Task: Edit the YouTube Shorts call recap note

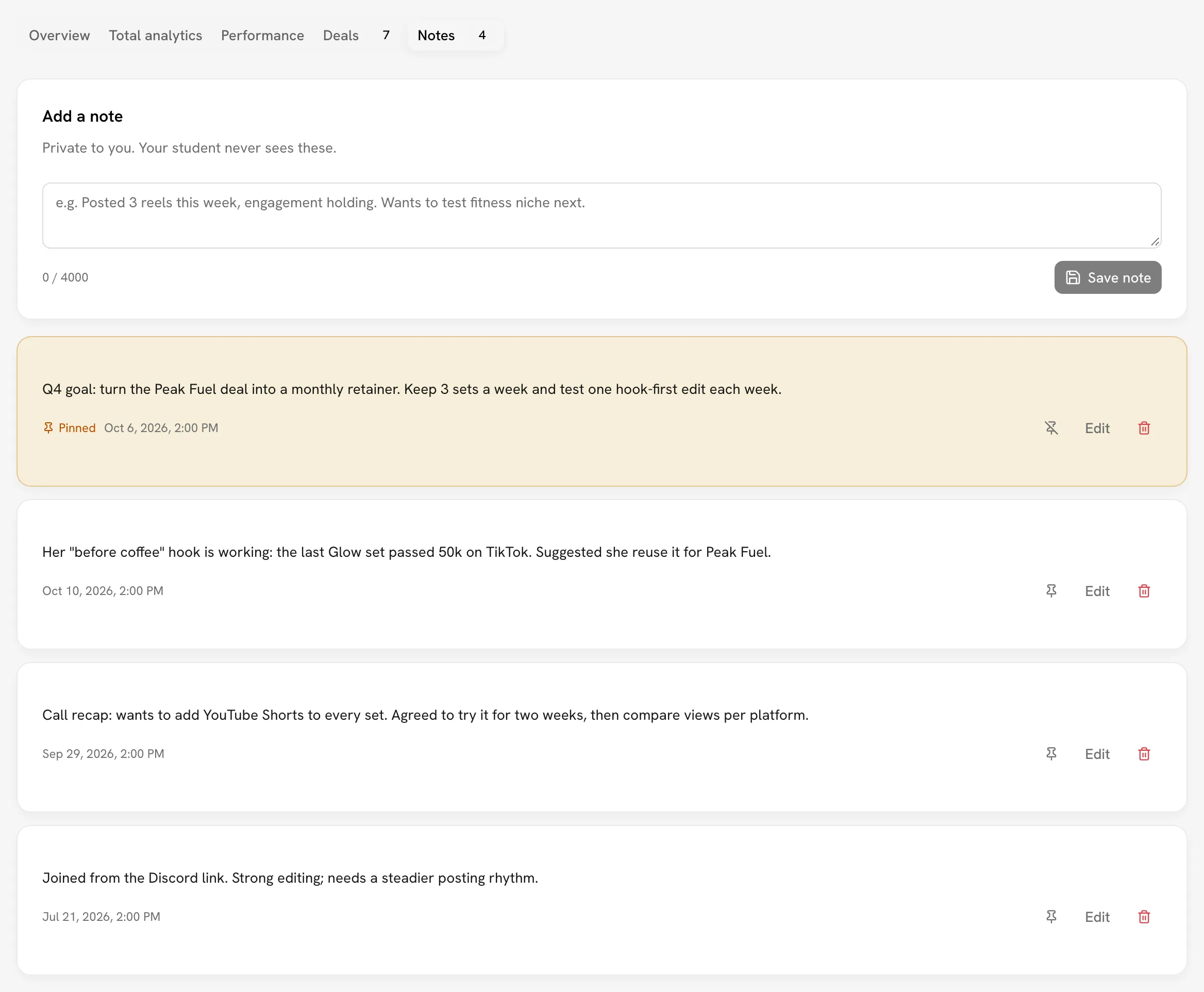Action: 1097,754
